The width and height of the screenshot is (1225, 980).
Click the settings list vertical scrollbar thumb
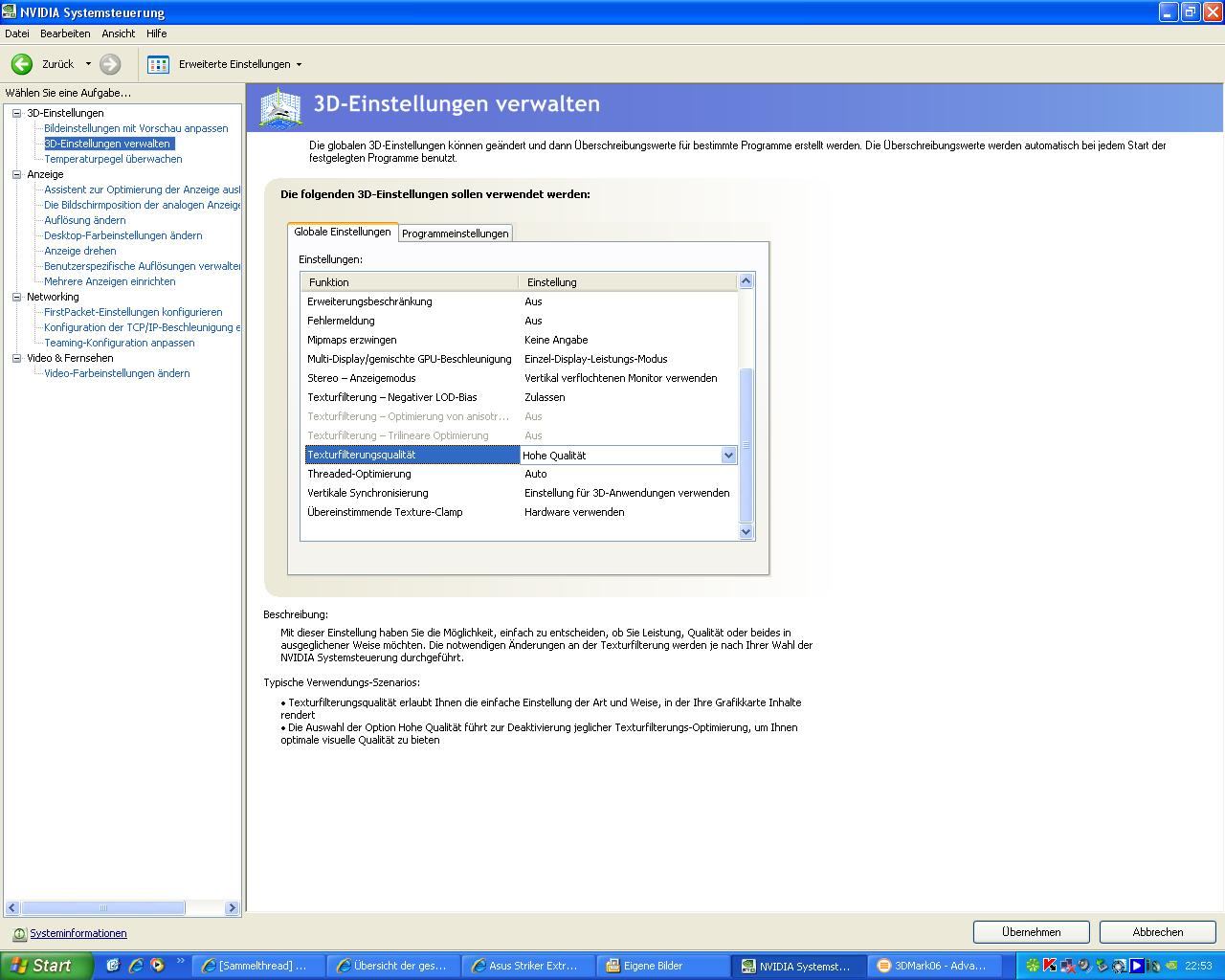coord(746,445)
